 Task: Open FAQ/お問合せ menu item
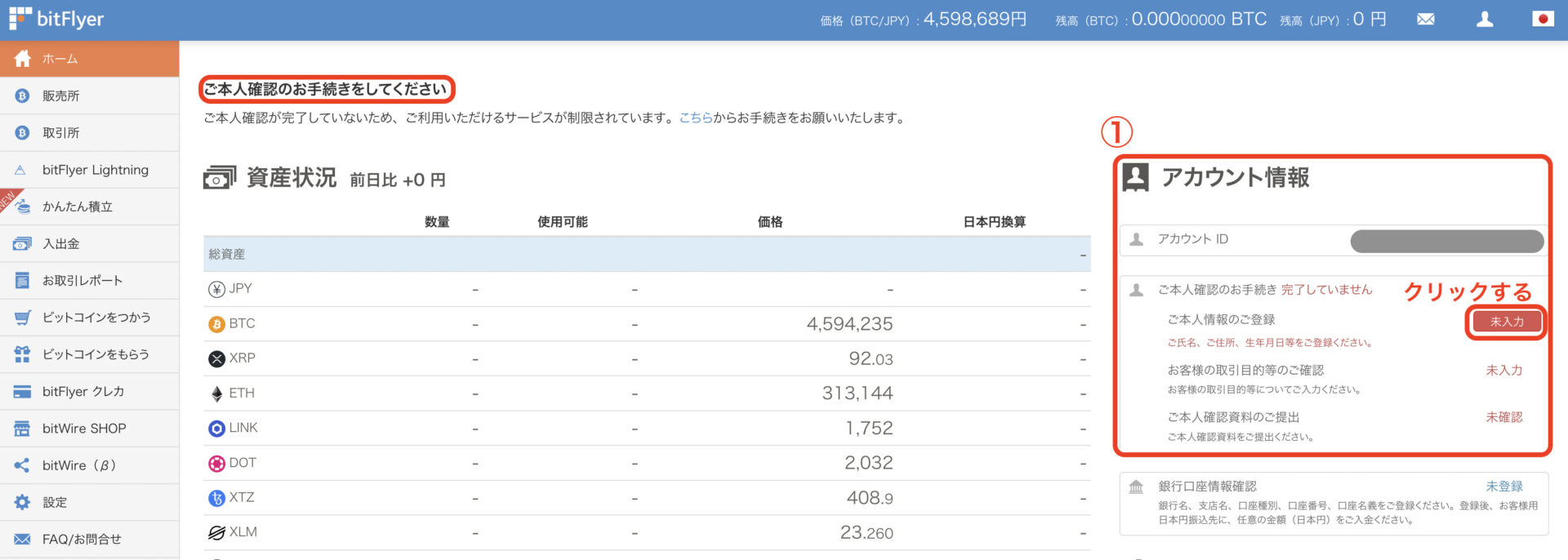click(x=89, y=540)
